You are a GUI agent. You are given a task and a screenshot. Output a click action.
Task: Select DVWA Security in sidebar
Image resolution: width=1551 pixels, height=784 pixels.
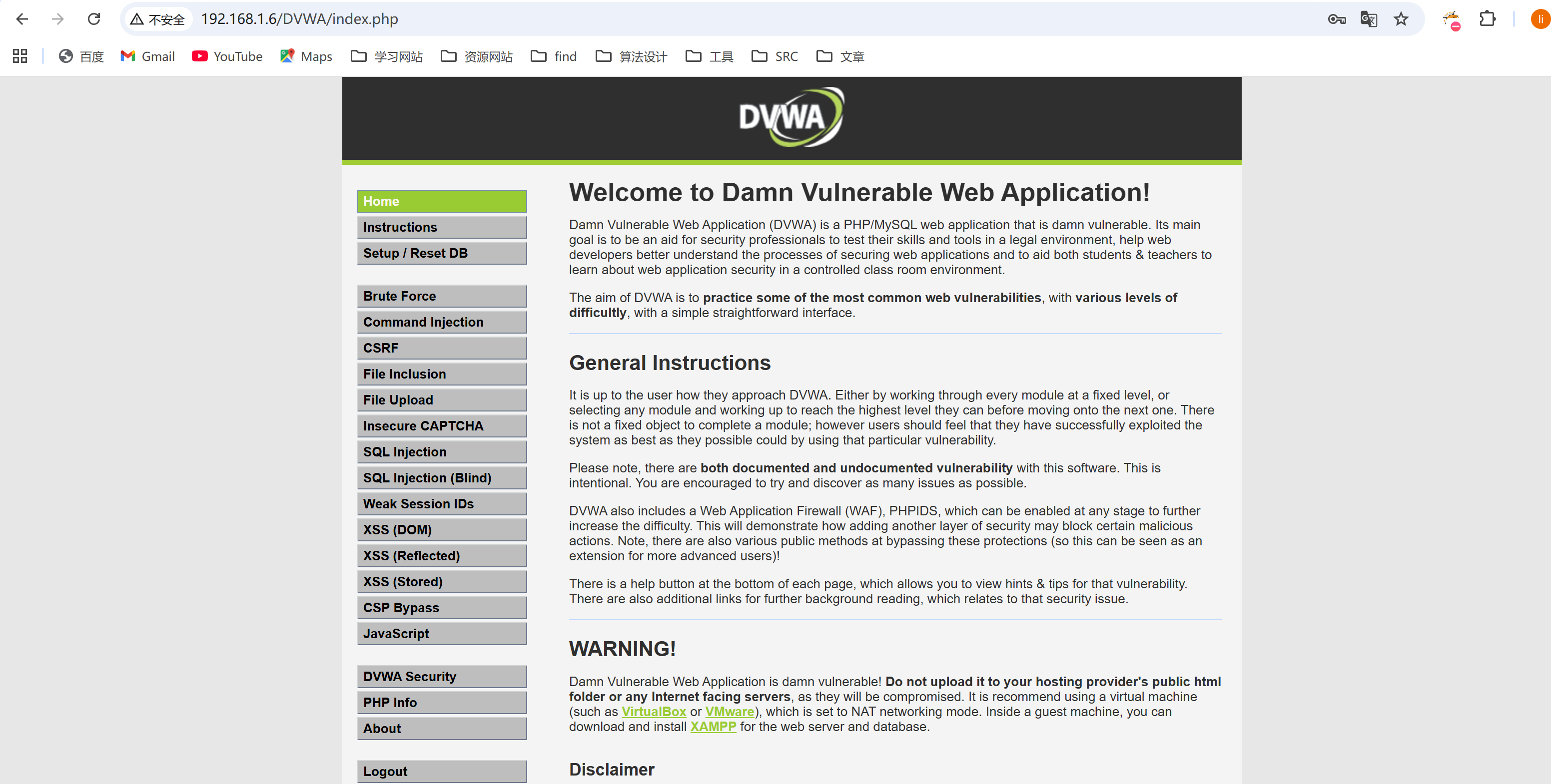441,676
